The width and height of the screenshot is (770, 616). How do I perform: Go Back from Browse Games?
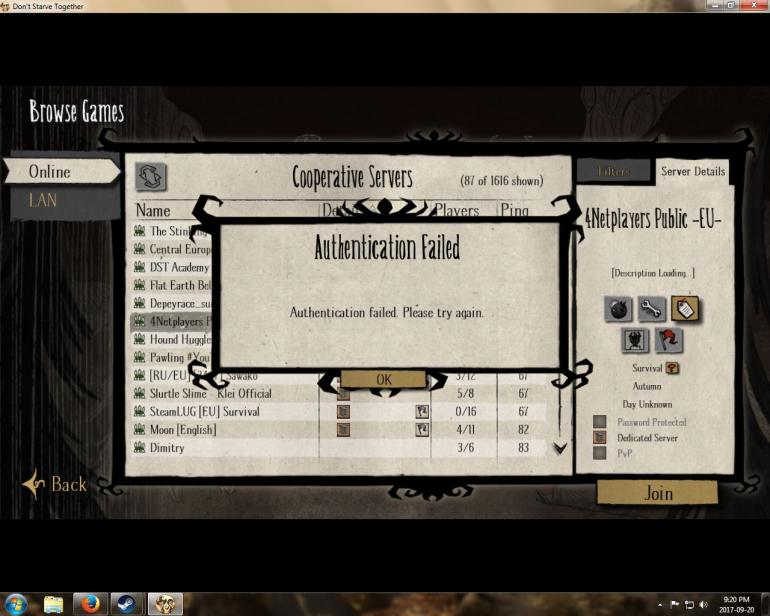55,485
